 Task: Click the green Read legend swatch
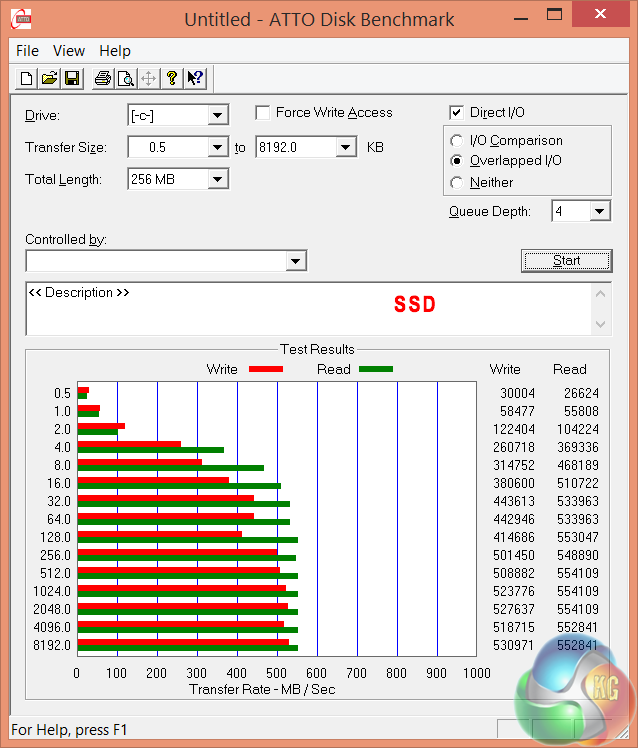pos(376,369)
